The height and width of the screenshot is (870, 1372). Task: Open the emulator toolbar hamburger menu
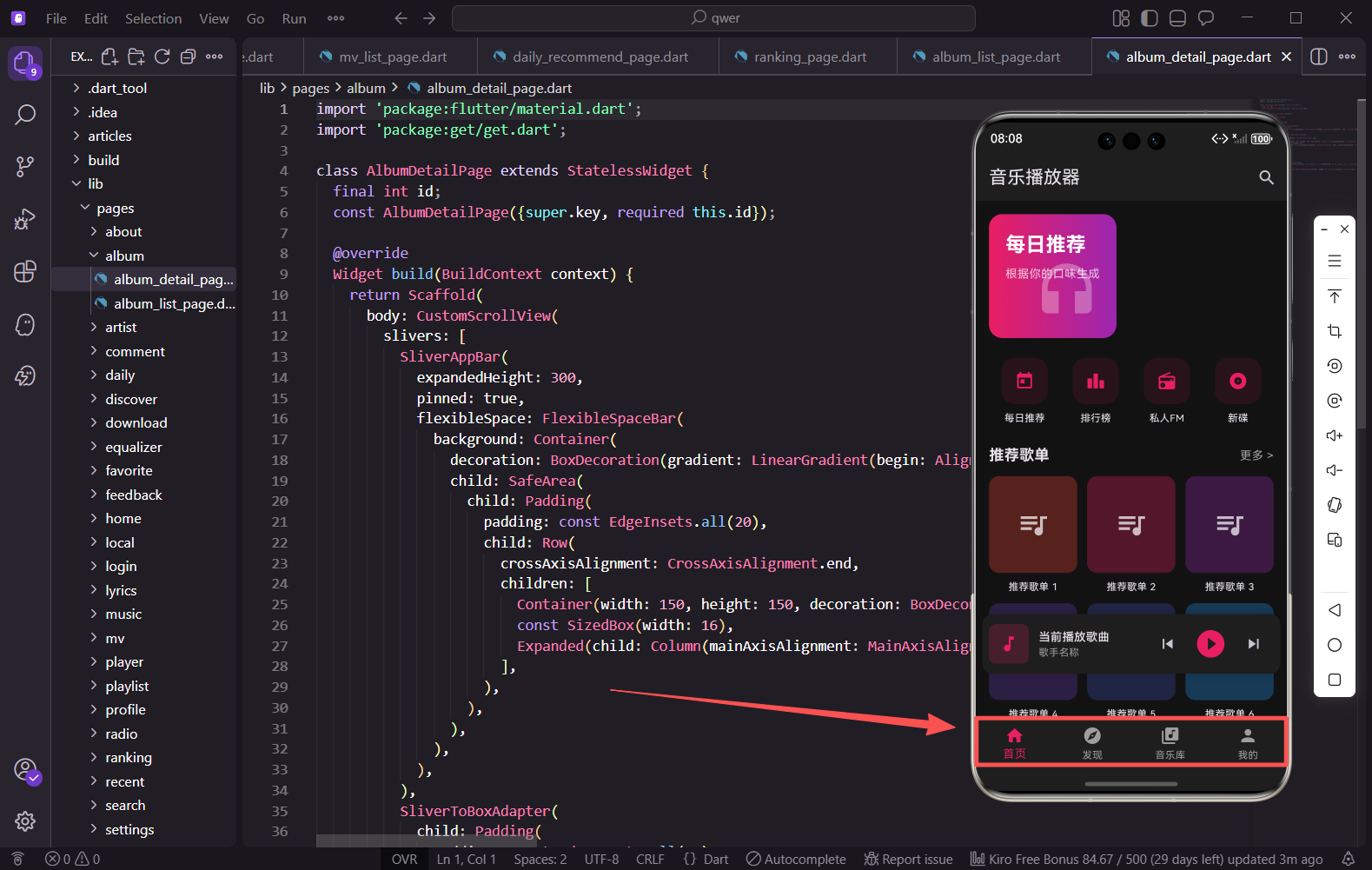click(x=1335, y=261)
